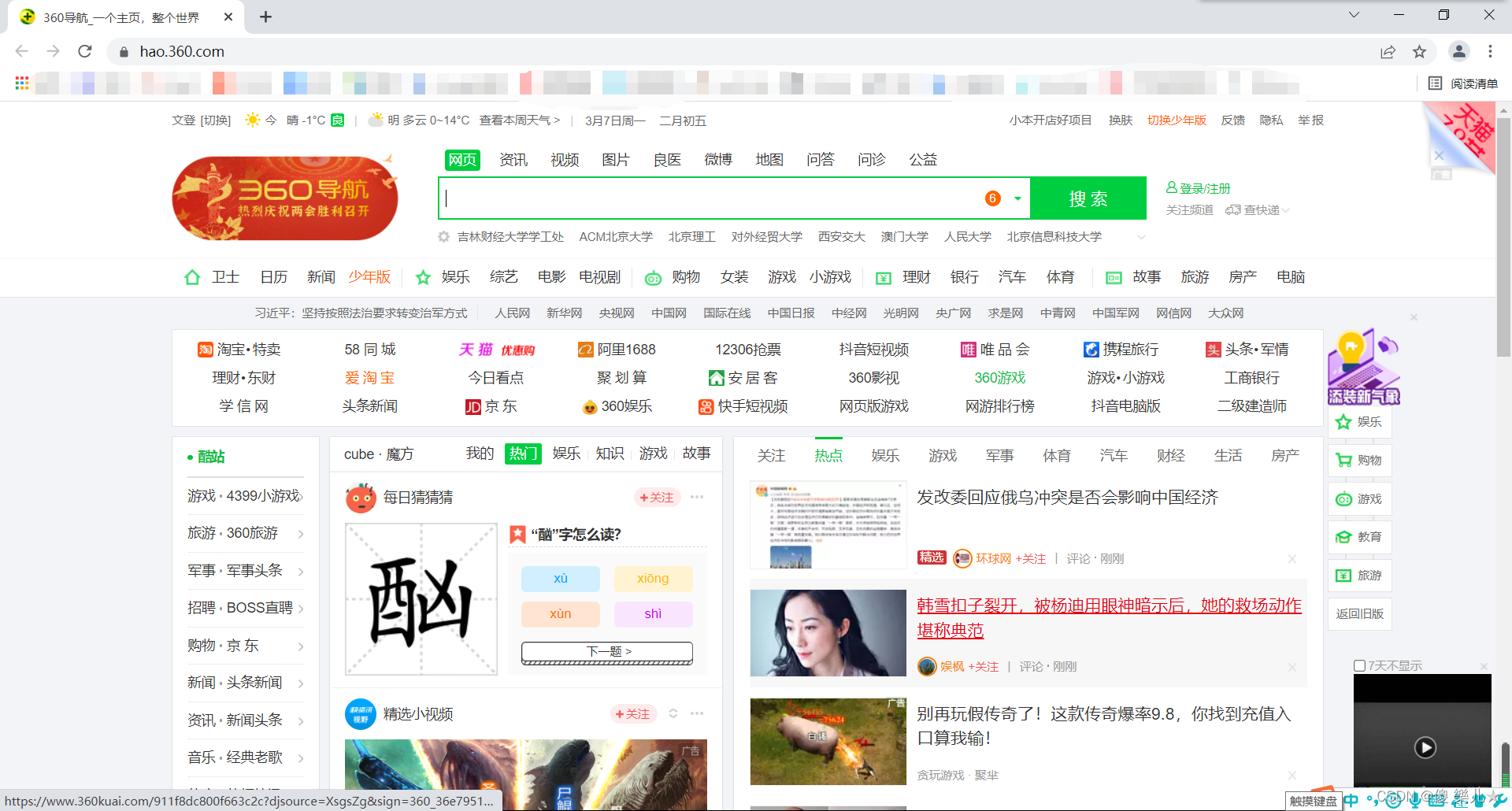Switch to the 财经 news tab

click(1170, 456)
